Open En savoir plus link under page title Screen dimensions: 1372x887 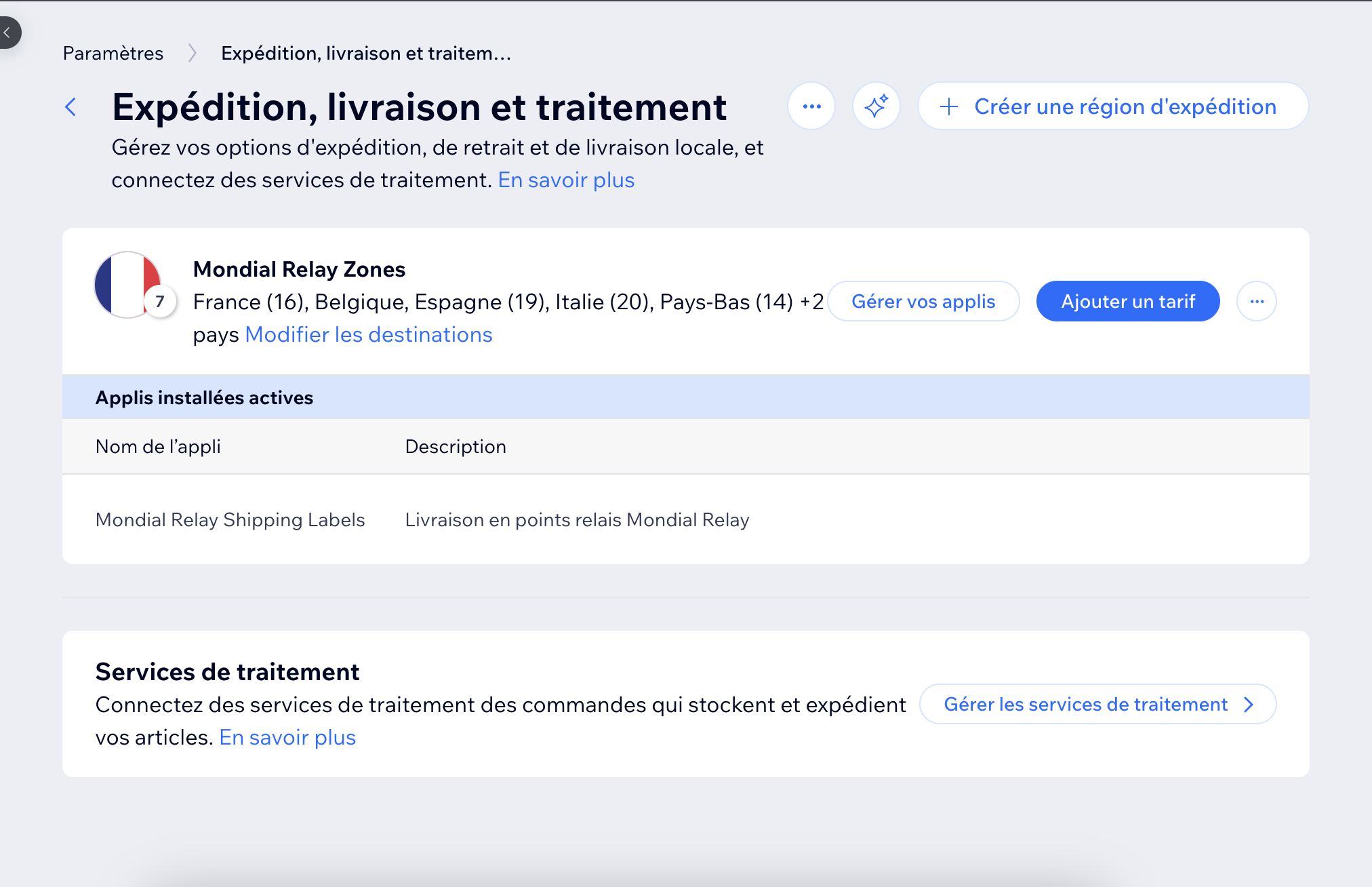coord(566,180)
